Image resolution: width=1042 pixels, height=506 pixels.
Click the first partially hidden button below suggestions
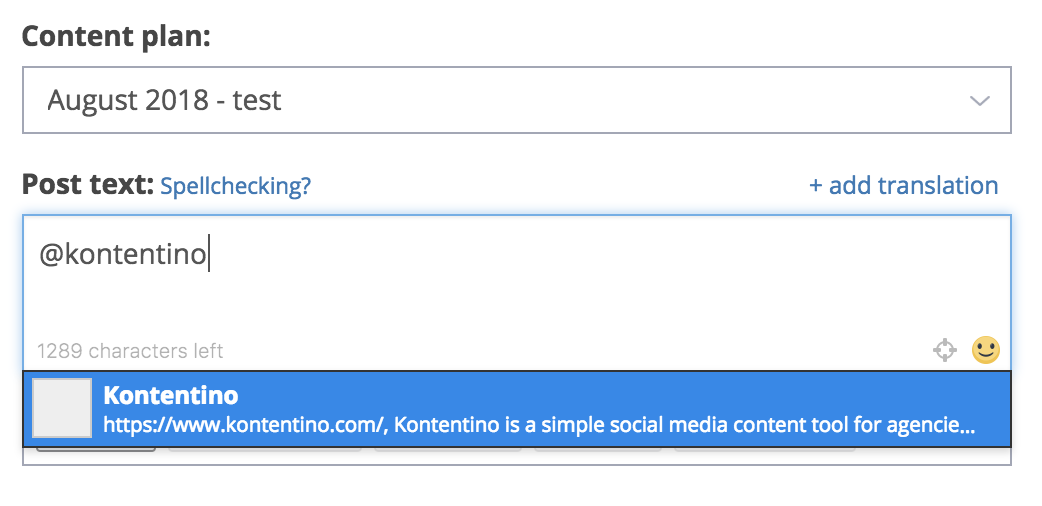96,449
